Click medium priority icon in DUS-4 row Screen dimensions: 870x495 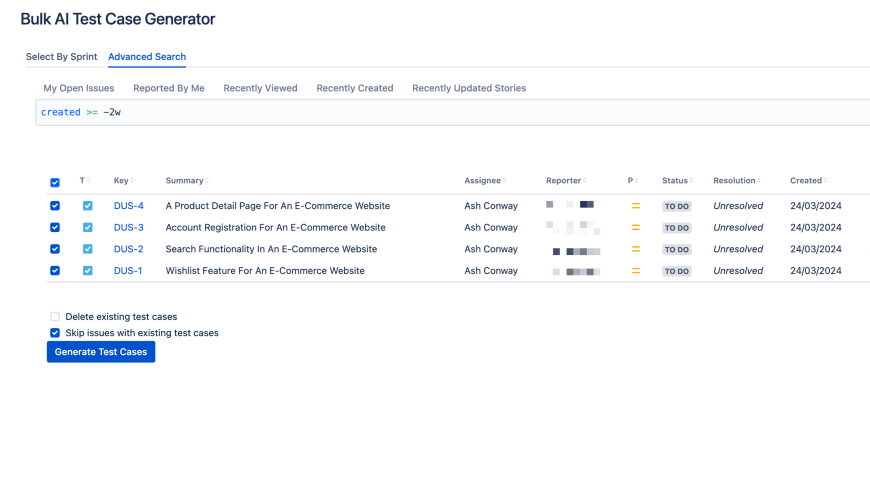click(x=635, y=206)
